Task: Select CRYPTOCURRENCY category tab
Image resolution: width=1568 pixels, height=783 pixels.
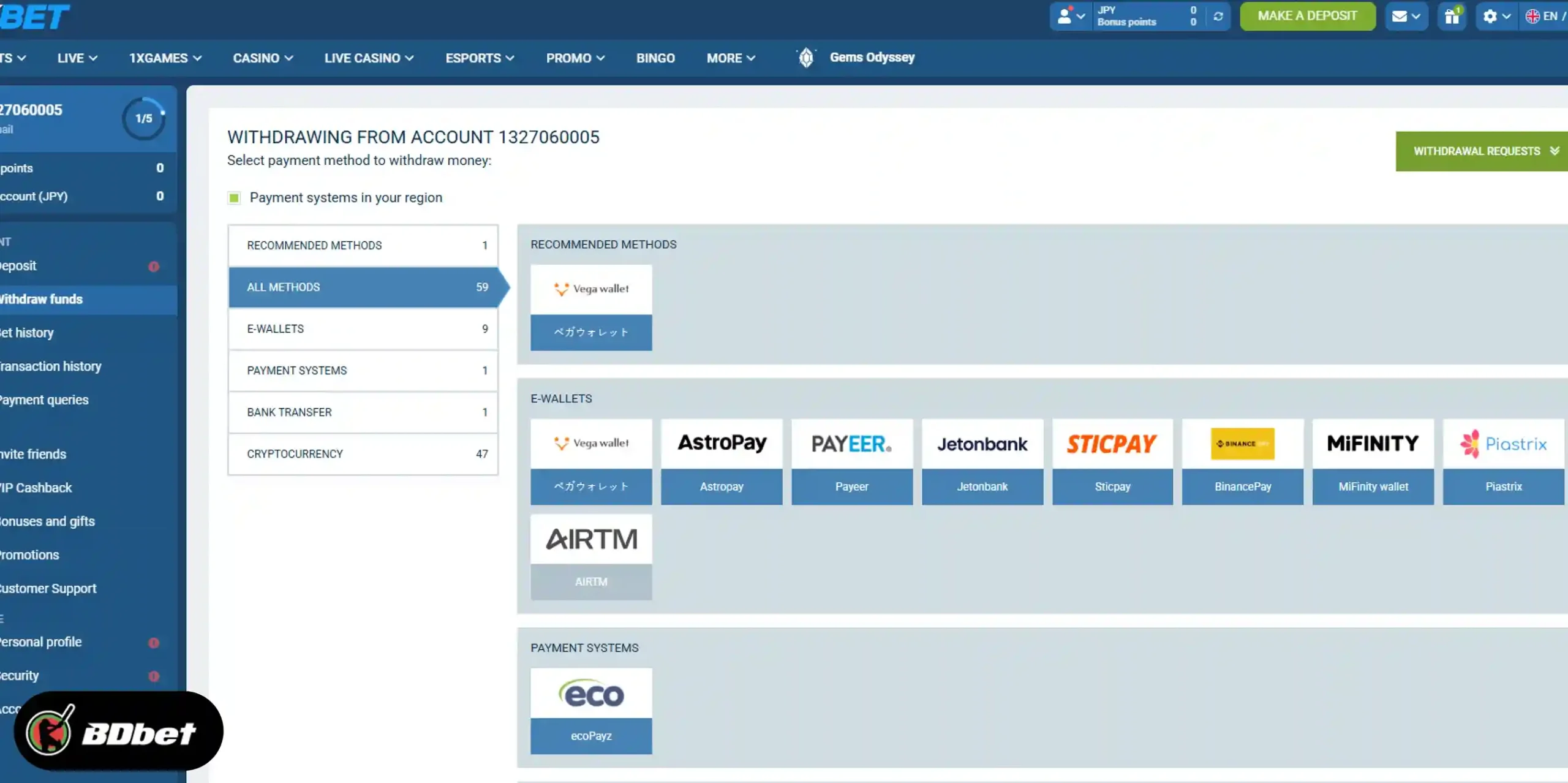Action: (363, 454)
